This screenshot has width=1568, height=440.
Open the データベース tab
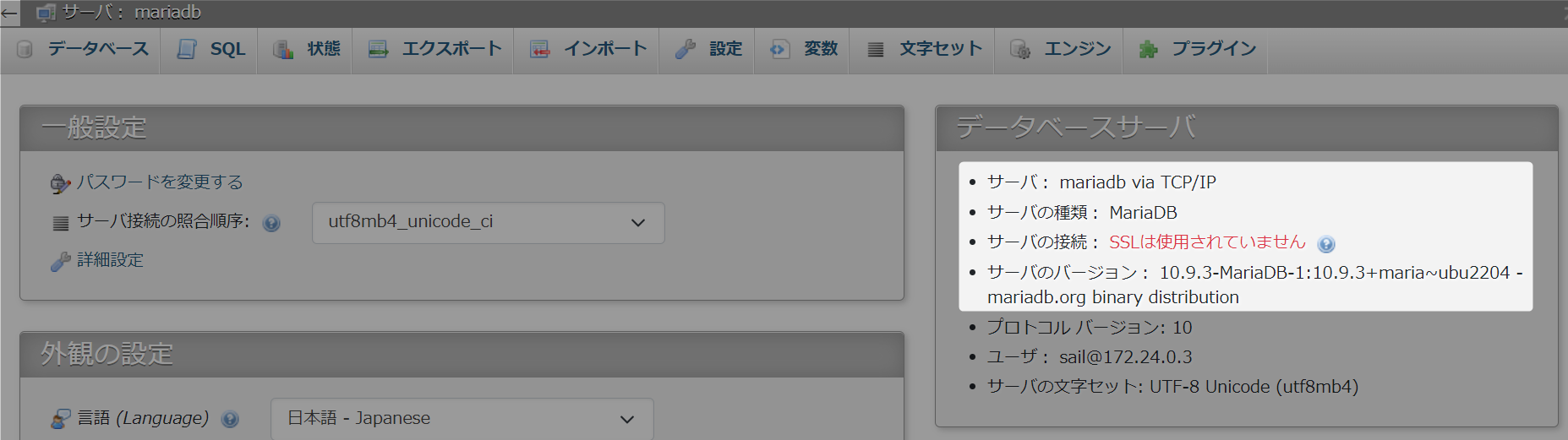81,50
